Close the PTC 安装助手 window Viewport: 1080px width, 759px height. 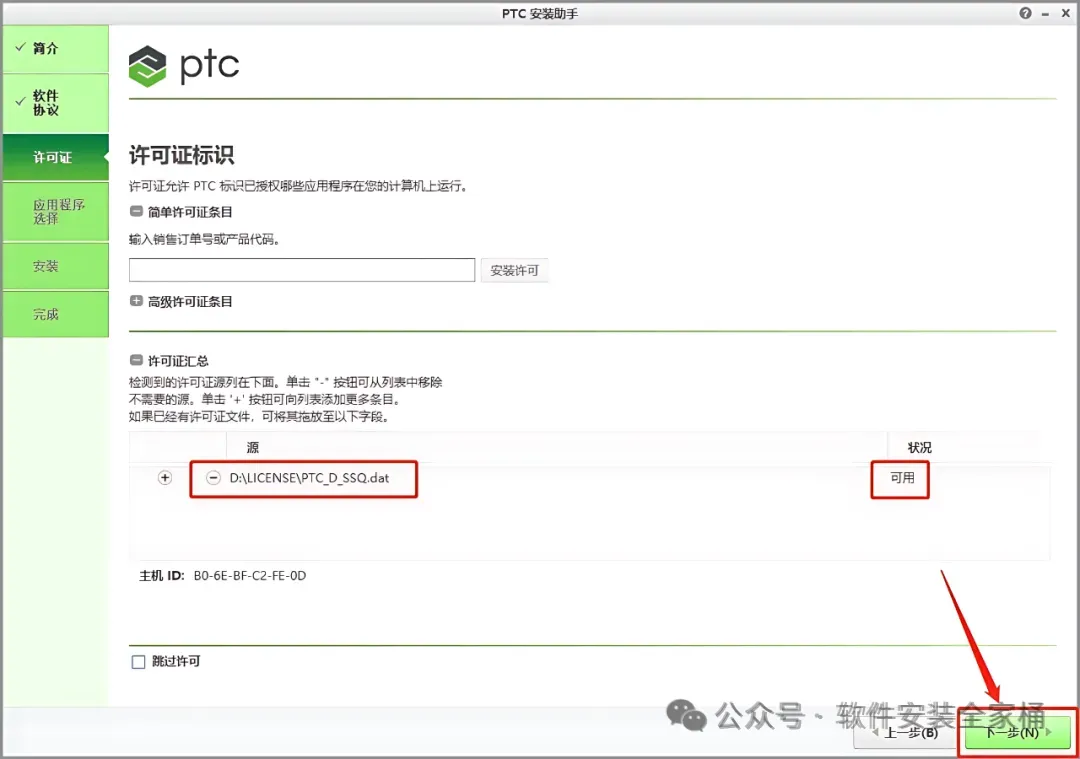coord(1065,13)
